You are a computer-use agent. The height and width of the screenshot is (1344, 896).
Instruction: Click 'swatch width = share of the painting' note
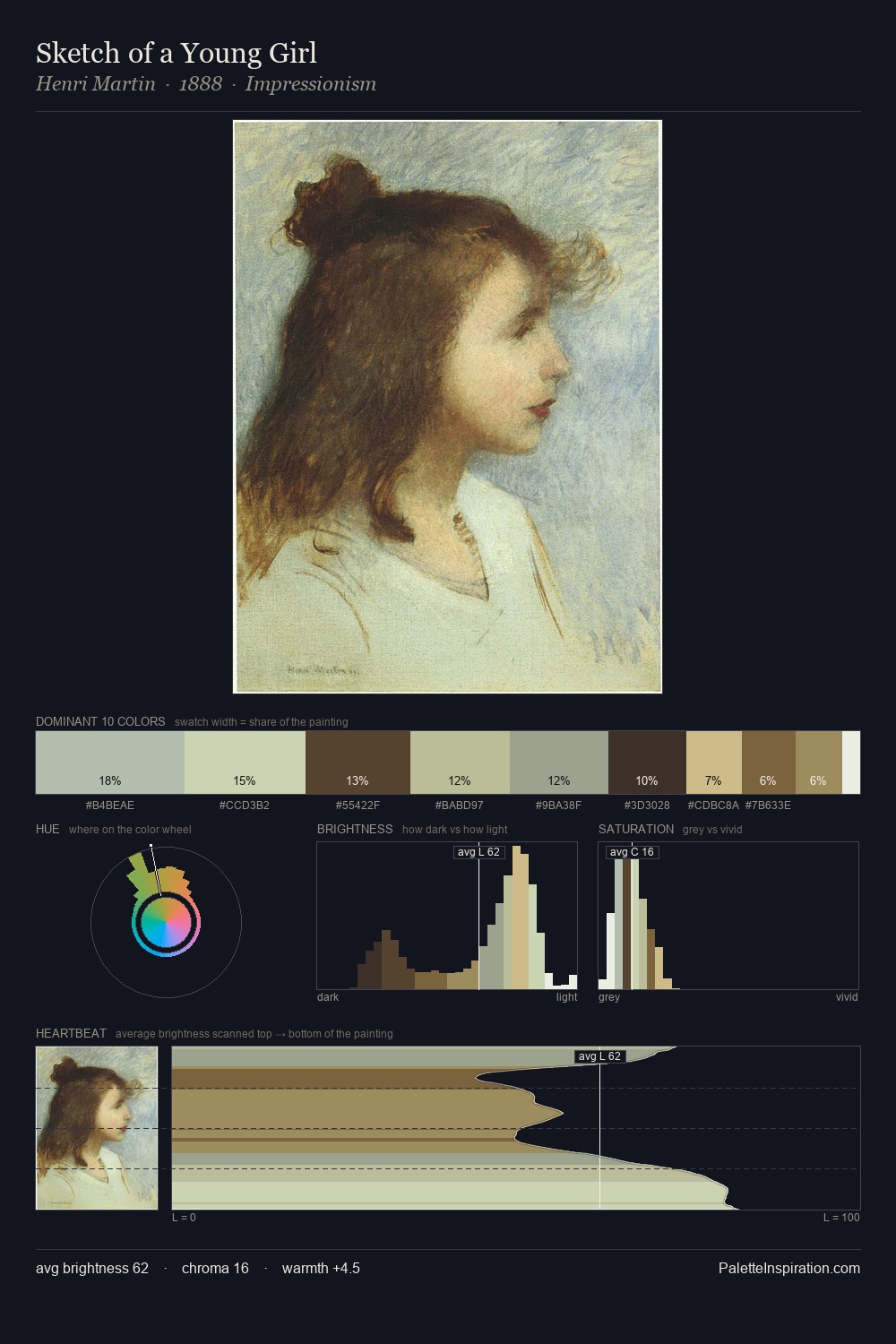[x=262, y=721]
